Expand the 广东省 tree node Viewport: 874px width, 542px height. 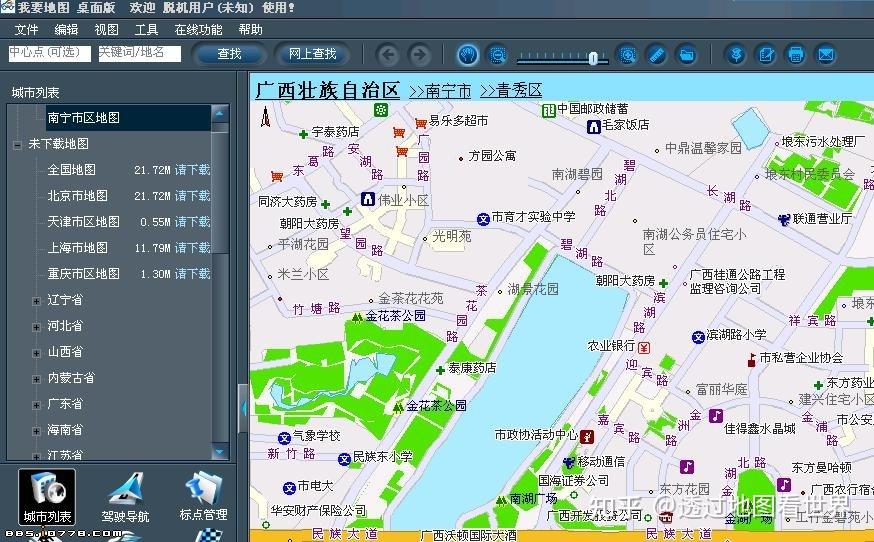(36, 405)
